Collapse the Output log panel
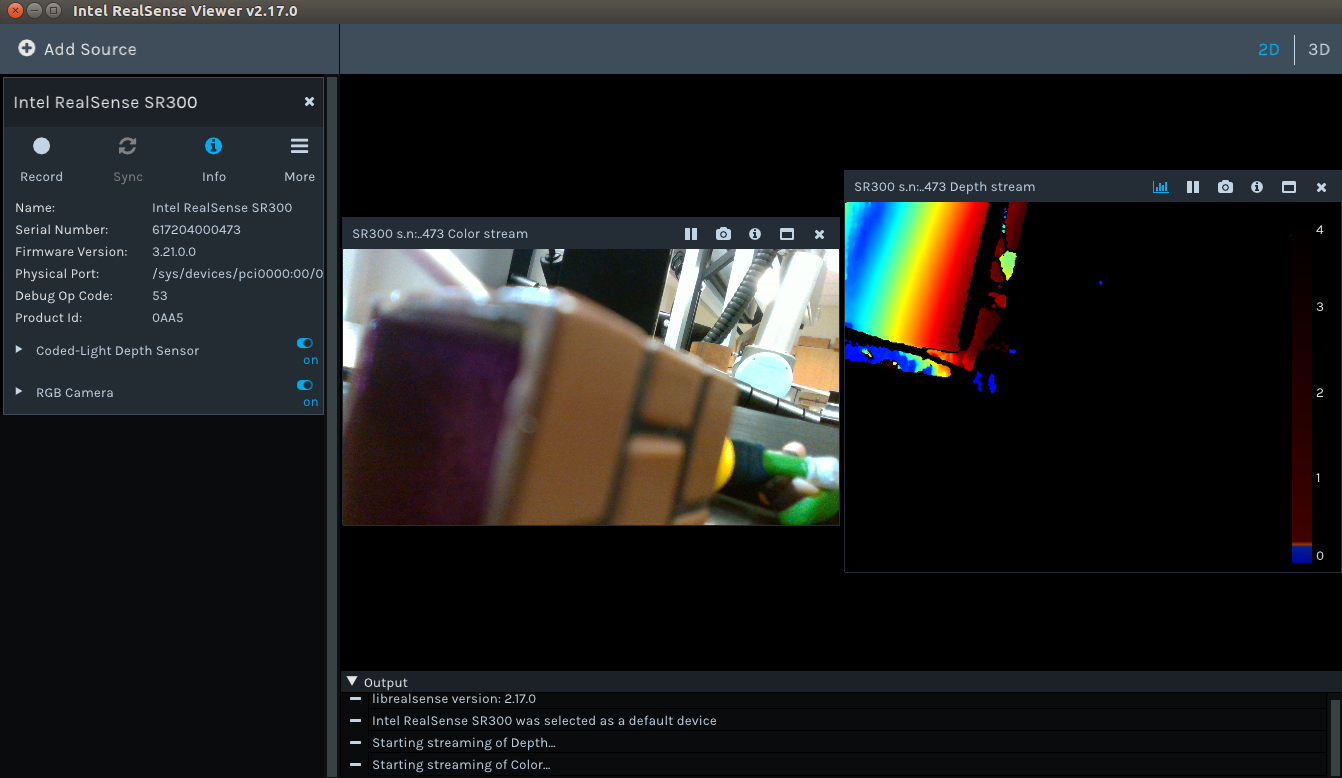Screen dimensions: 1342x778 pos(352,682)
